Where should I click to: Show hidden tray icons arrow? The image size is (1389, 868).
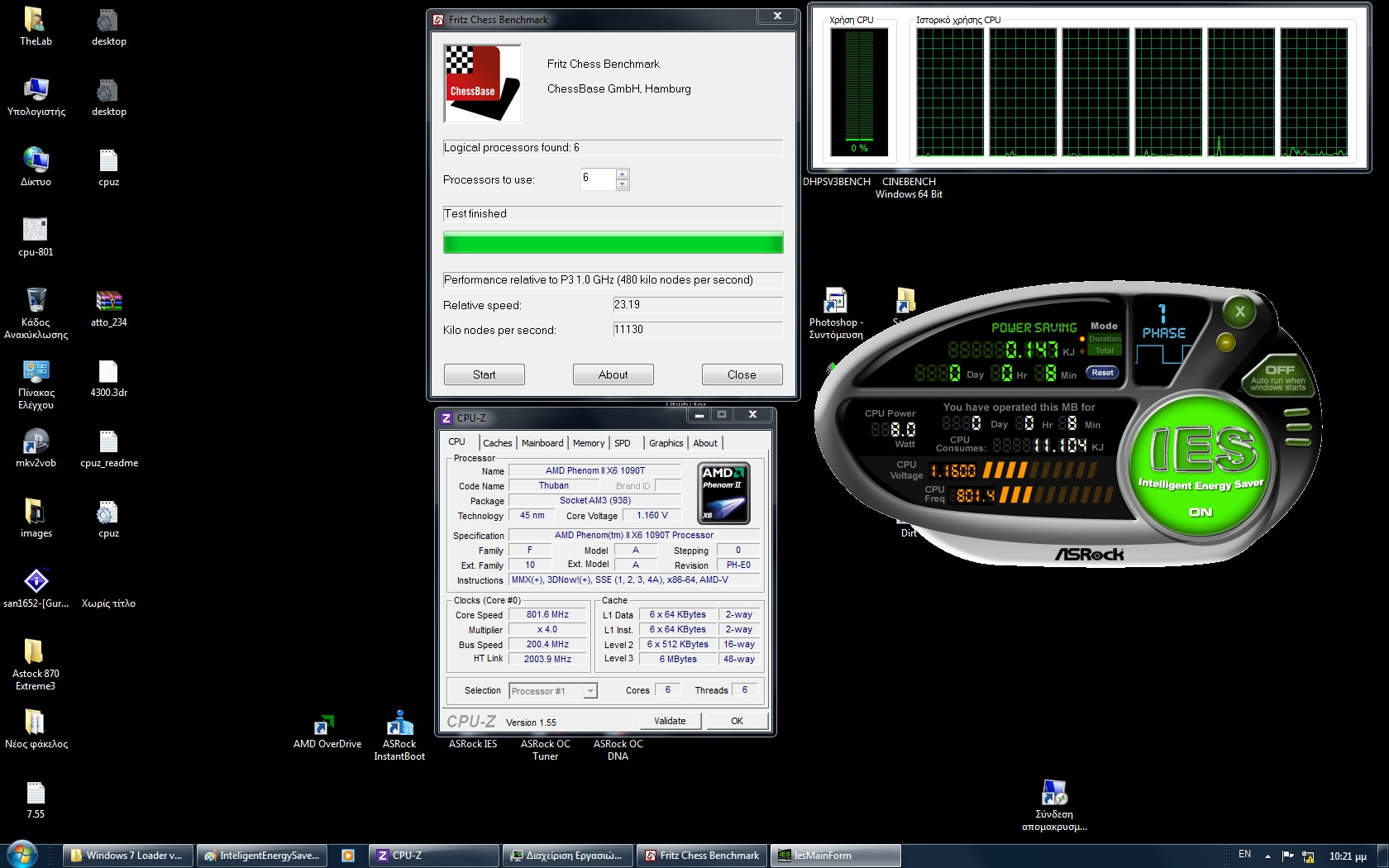coord(1267,856)
